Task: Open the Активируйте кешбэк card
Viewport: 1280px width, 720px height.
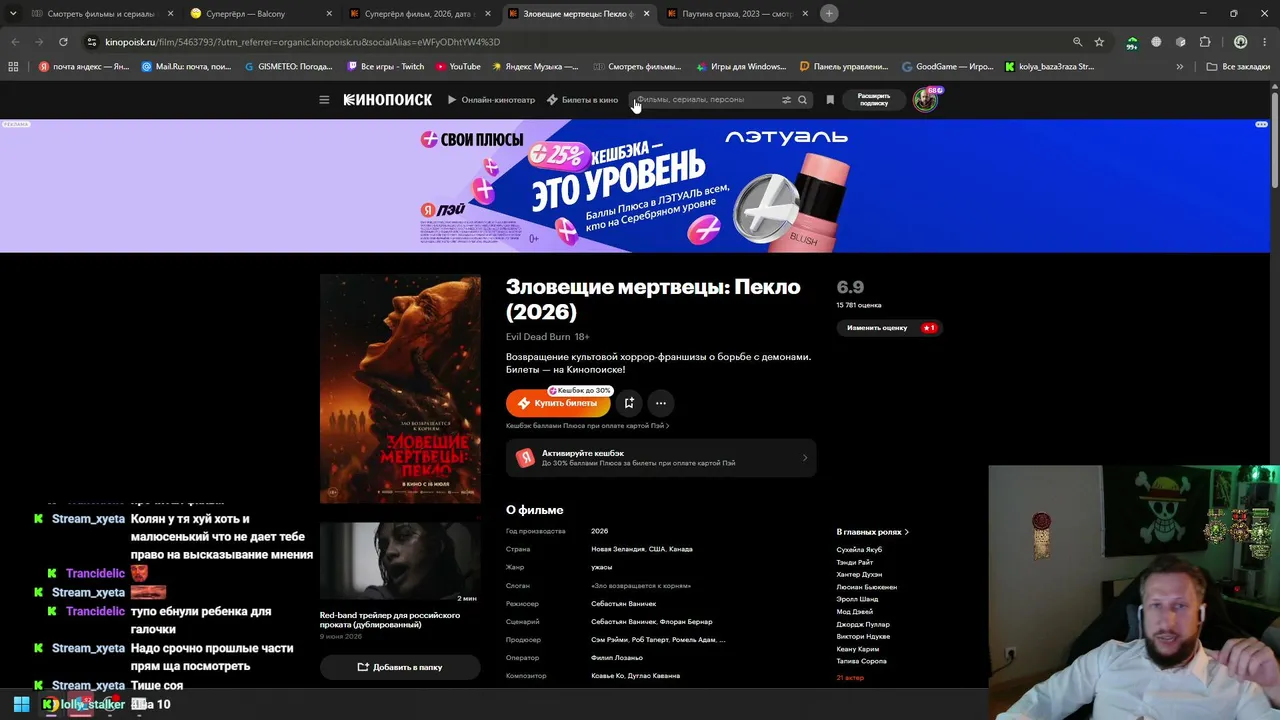Action: (661, 458)
